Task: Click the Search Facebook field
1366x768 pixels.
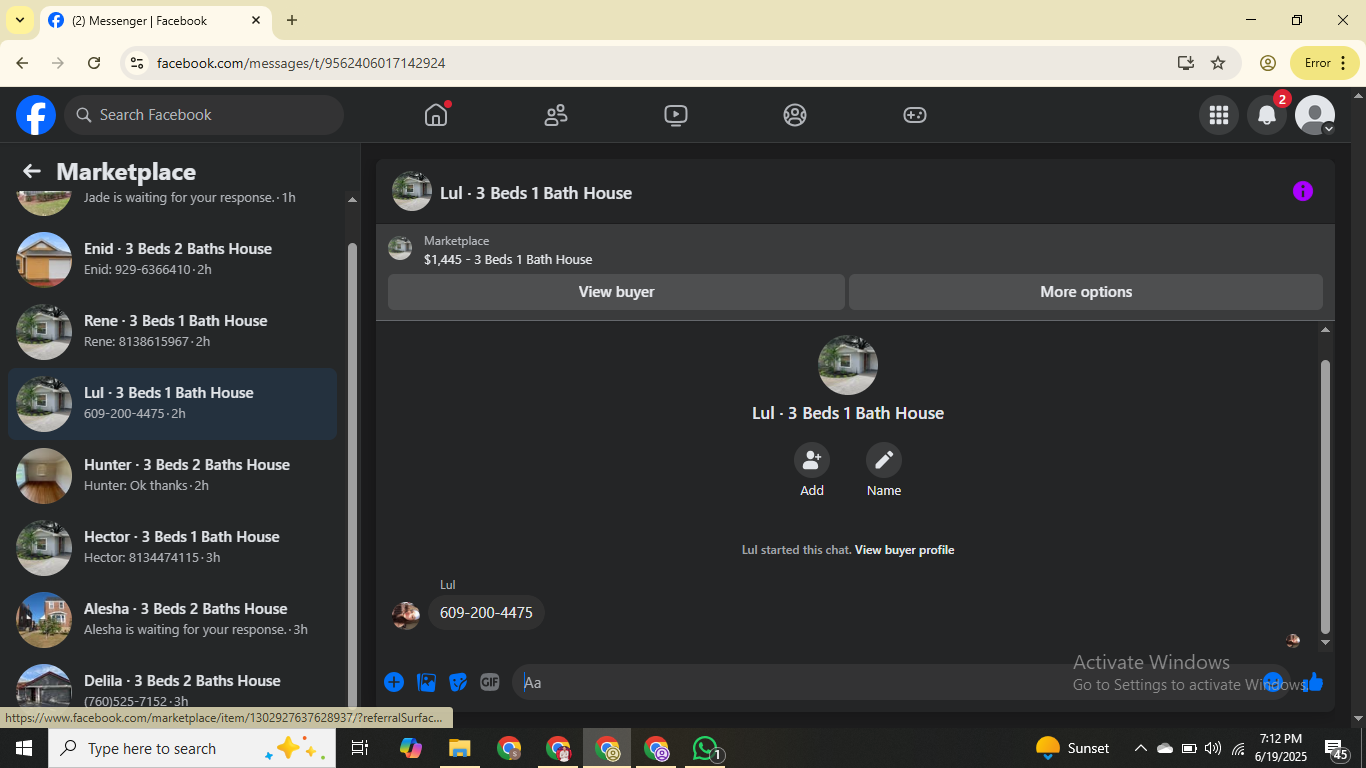Action: click(x=204, y=115)
